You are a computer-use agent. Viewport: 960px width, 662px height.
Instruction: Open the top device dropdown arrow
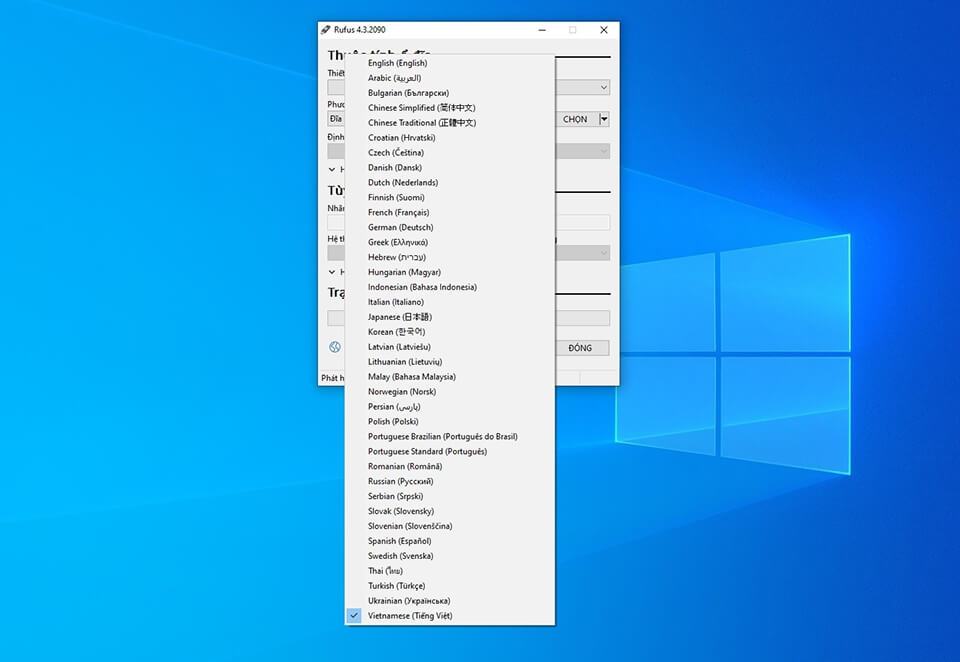tap(603, 88)
